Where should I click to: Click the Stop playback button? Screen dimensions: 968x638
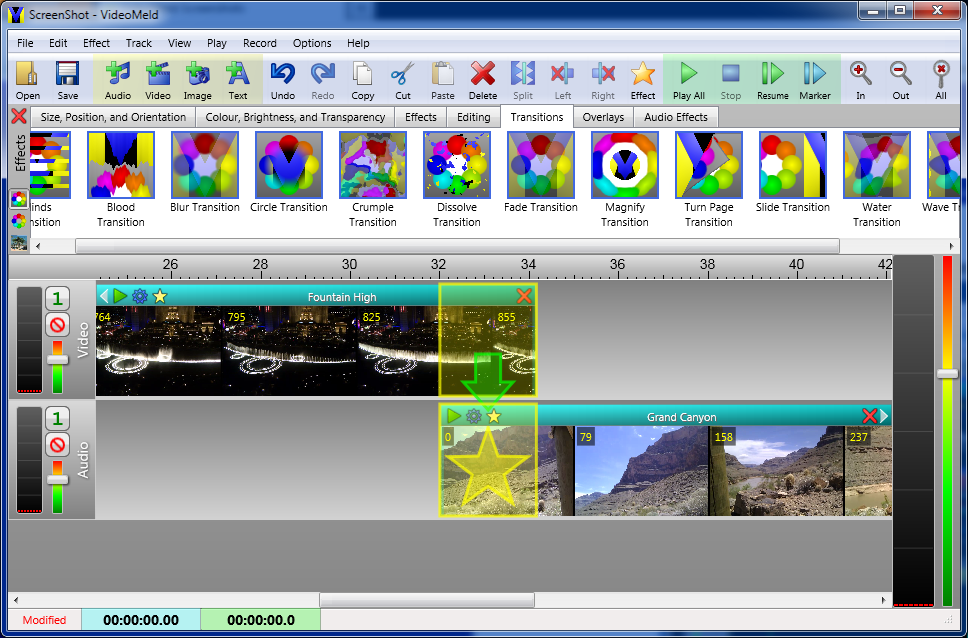pyautogui.click(x=730, y=80)
